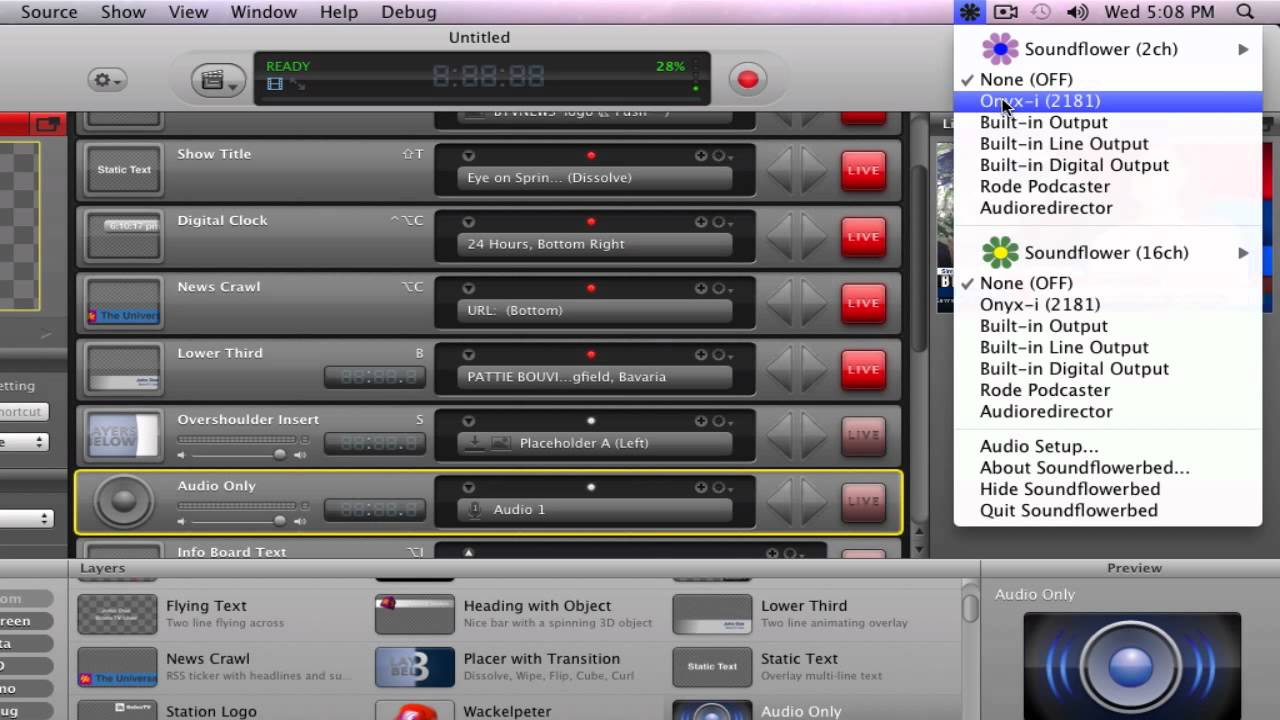Viewport: 1280px width, 720px height.
Task: Start recording with the red record button
Action: point(748,79)
